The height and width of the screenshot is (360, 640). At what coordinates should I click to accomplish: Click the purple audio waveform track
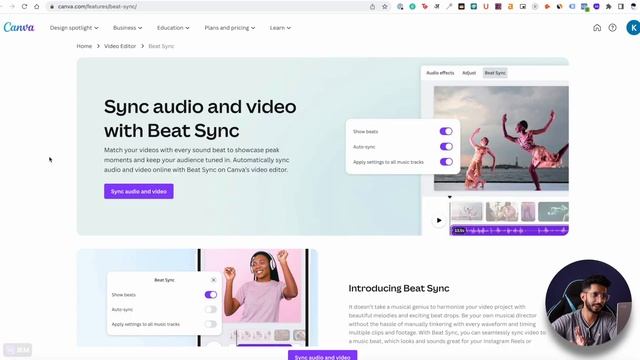coord(509,231)
